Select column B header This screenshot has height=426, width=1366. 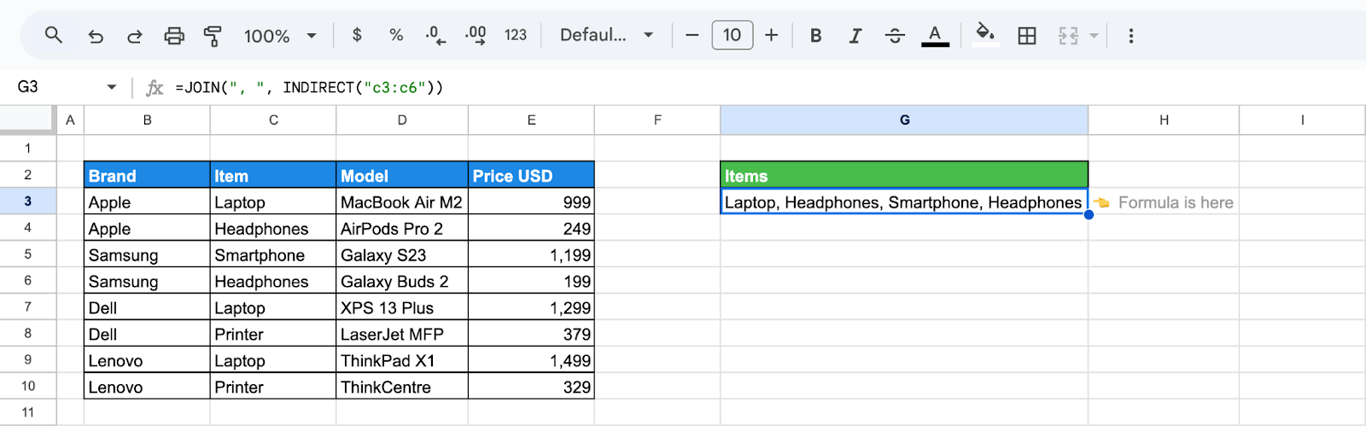(x=147, y=120)
